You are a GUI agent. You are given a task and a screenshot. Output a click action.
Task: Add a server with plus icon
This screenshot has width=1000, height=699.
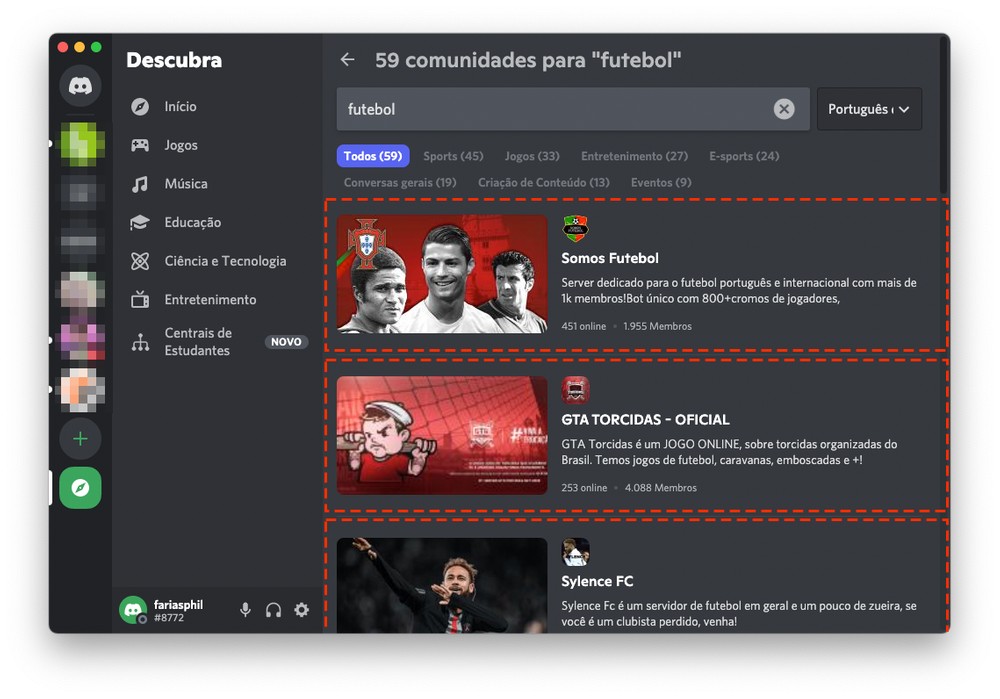point(80,439)
